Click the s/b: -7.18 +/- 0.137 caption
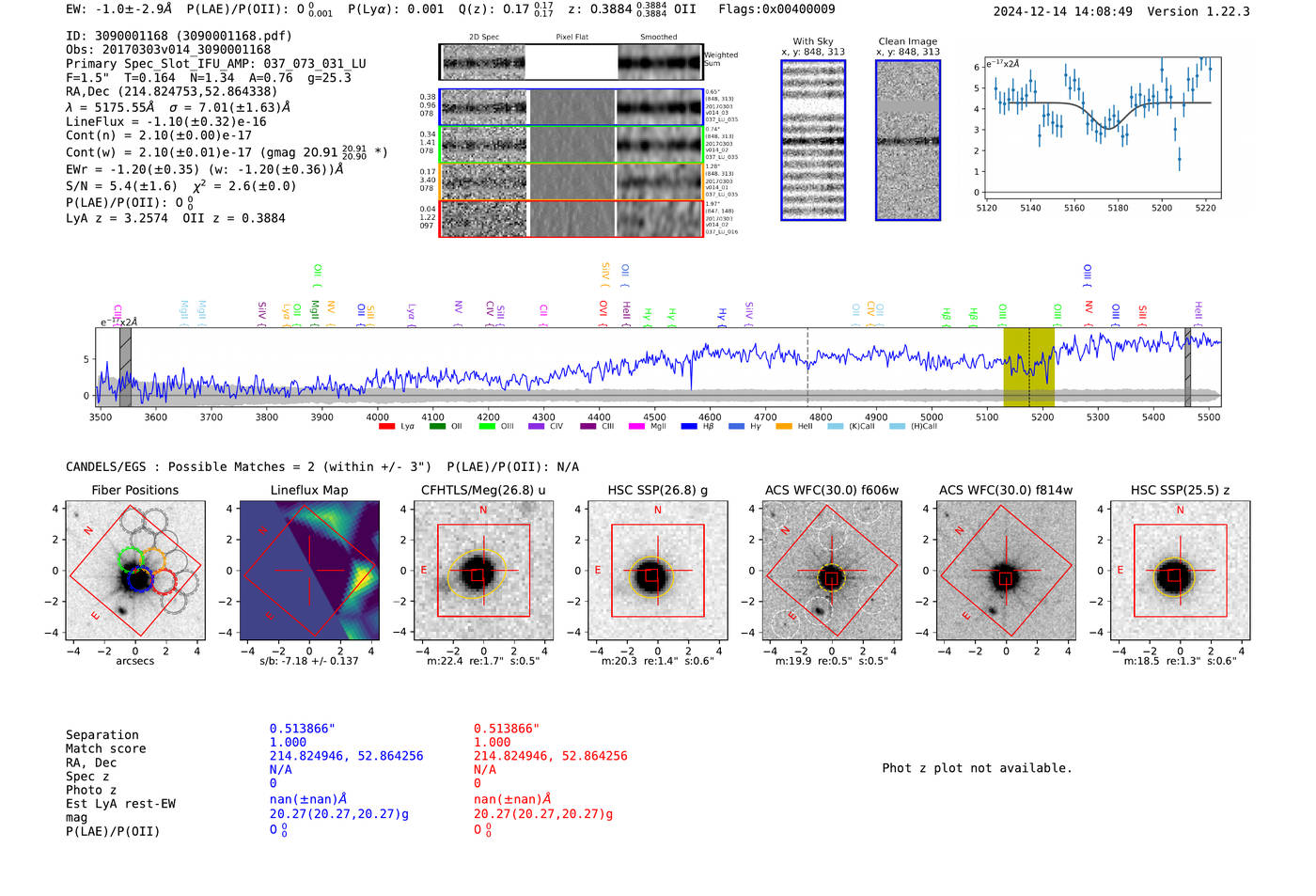 click(x=309, y=661)
